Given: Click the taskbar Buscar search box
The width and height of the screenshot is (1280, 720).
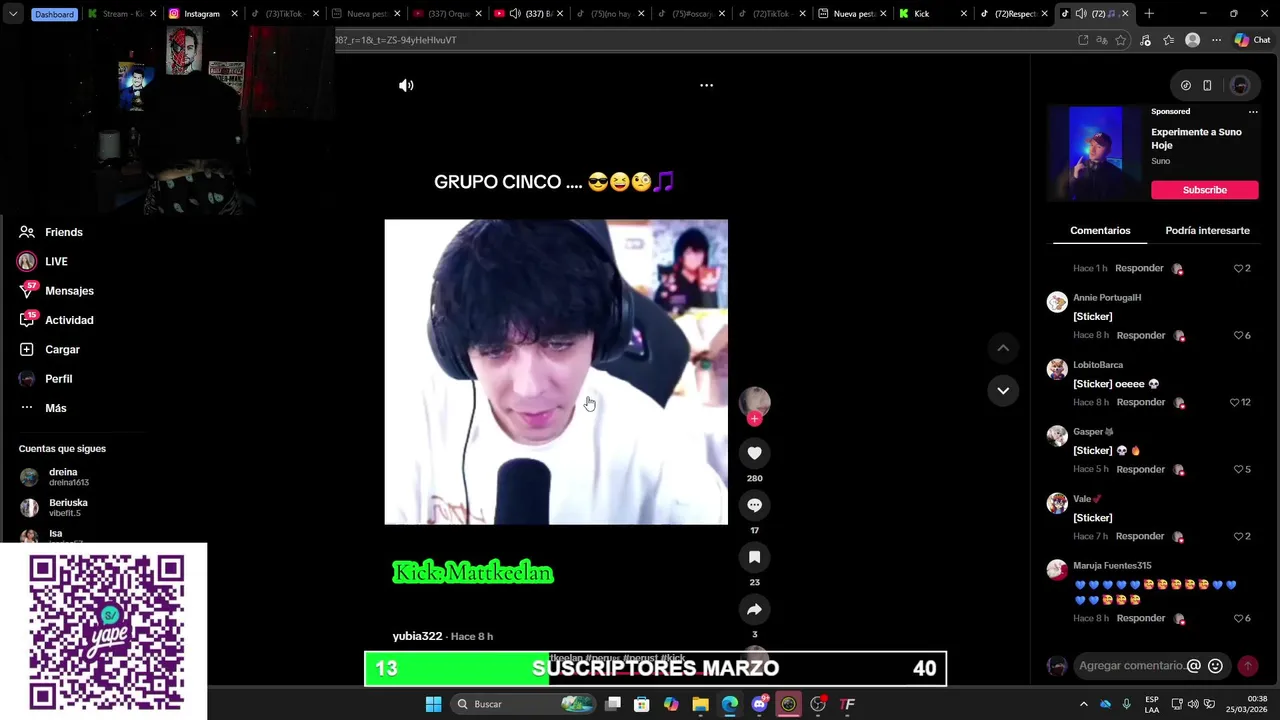Looking at the screenshot, I should click(524, 704).
